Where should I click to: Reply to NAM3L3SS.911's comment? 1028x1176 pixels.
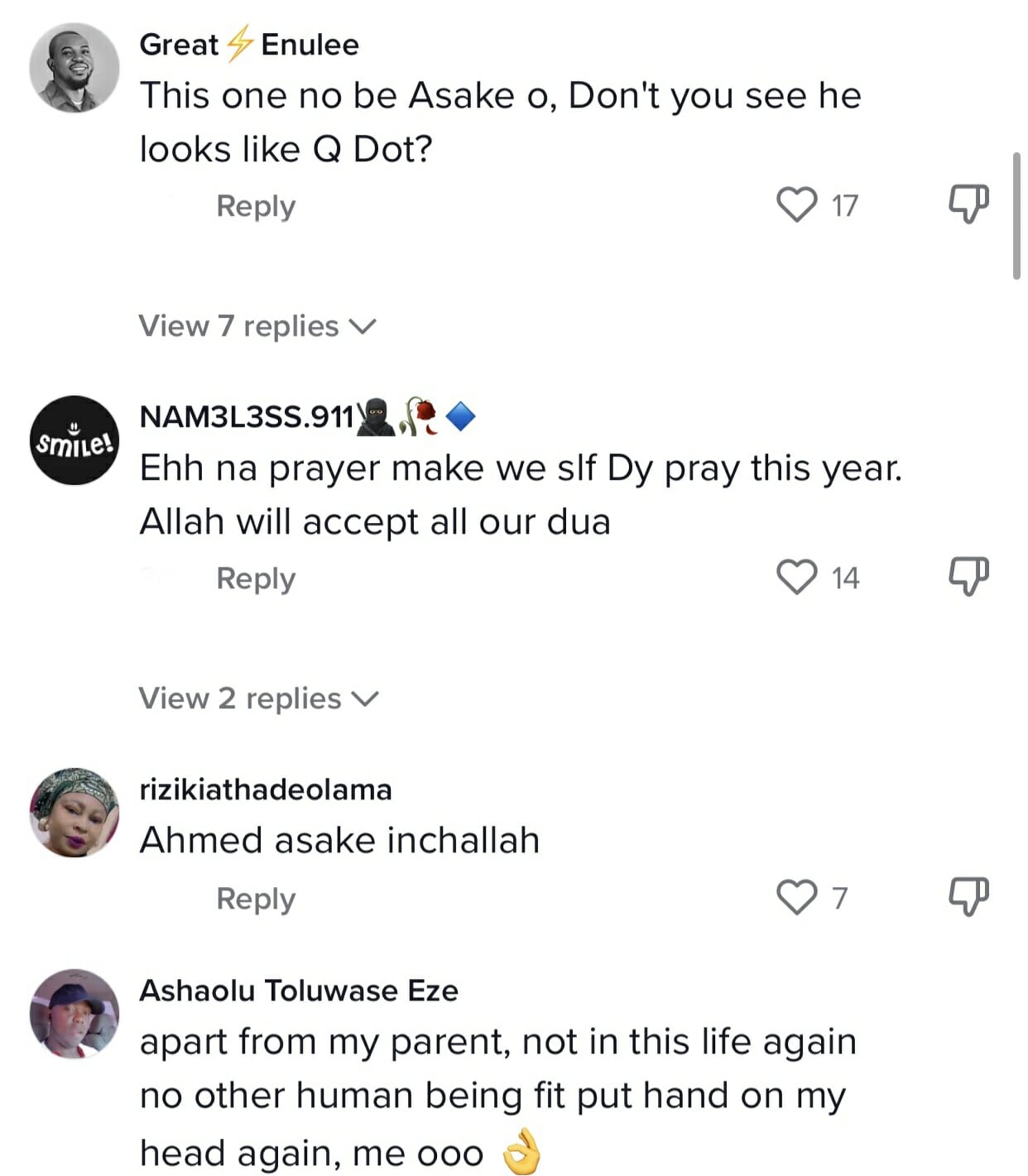tap(256, 578)
